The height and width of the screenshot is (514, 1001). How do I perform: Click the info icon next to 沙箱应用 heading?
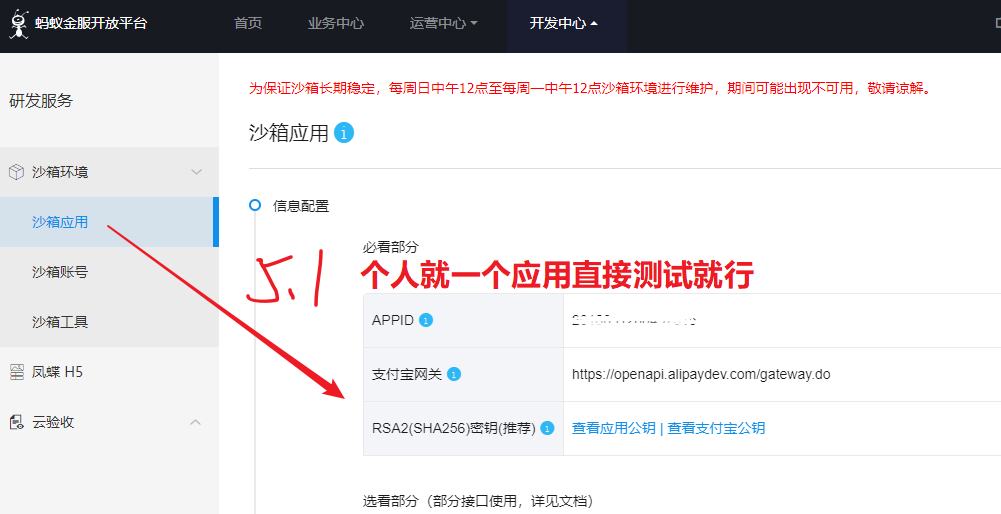coord(343,133)
